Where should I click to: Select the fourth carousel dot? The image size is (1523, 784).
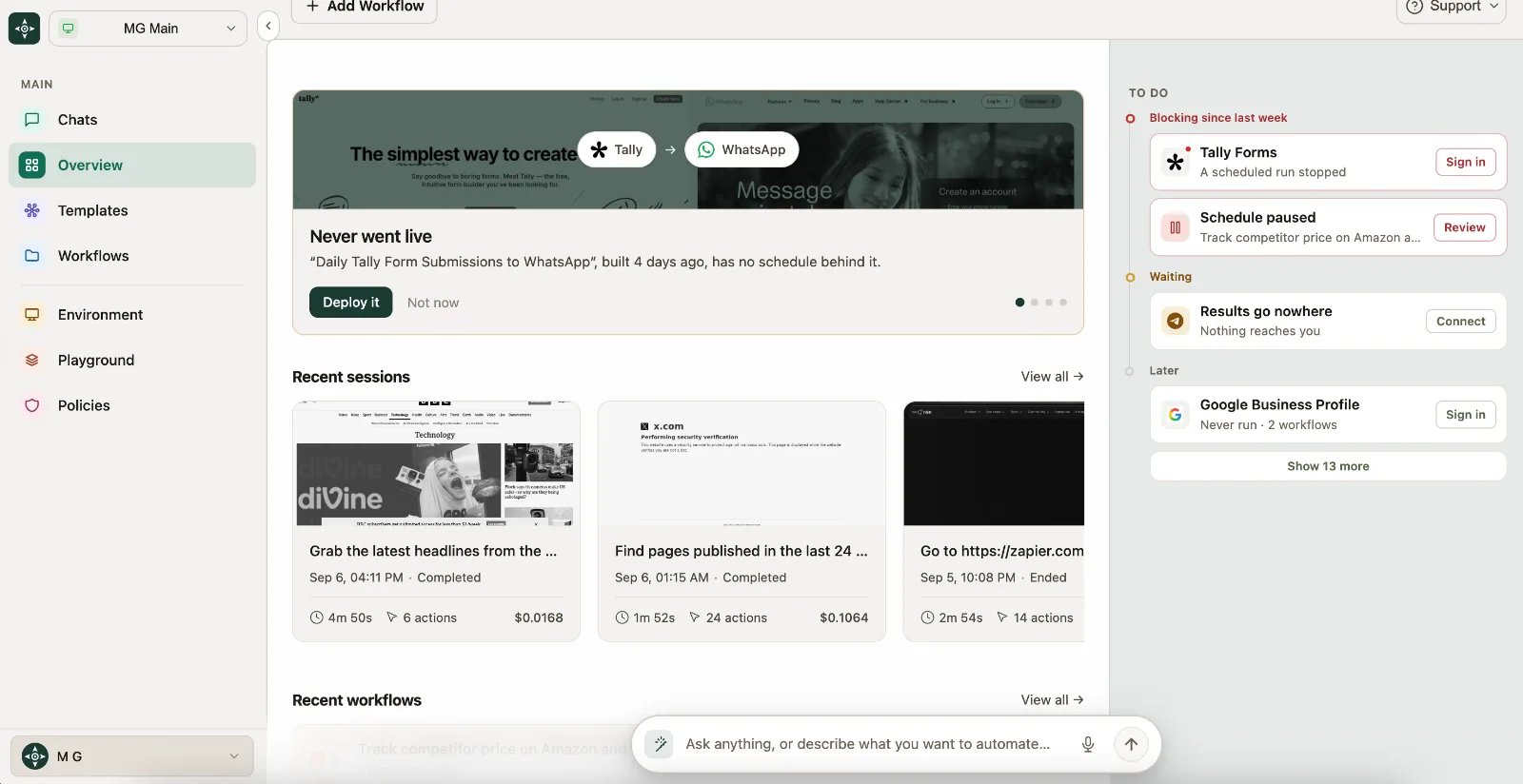tap(1063, 303)
